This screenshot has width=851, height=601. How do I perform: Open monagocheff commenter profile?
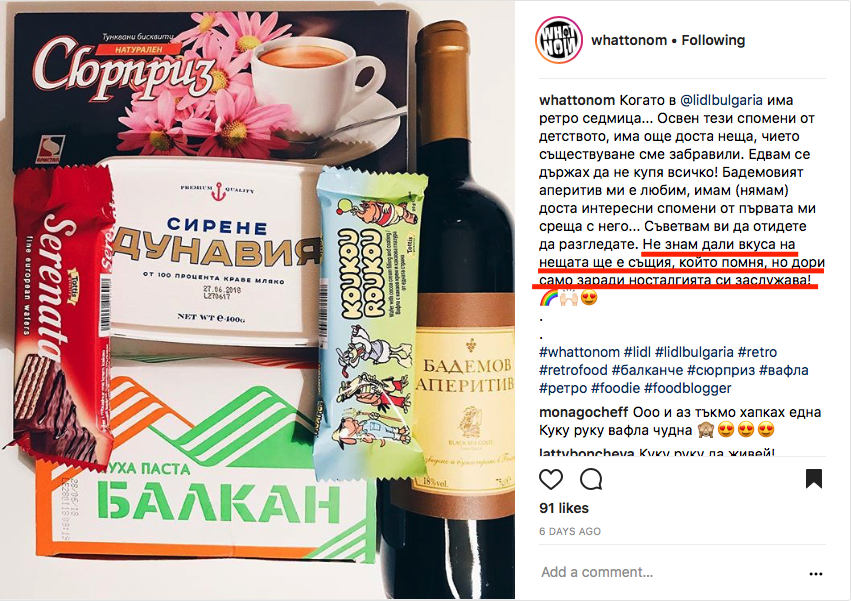click(x=583, y=413)
